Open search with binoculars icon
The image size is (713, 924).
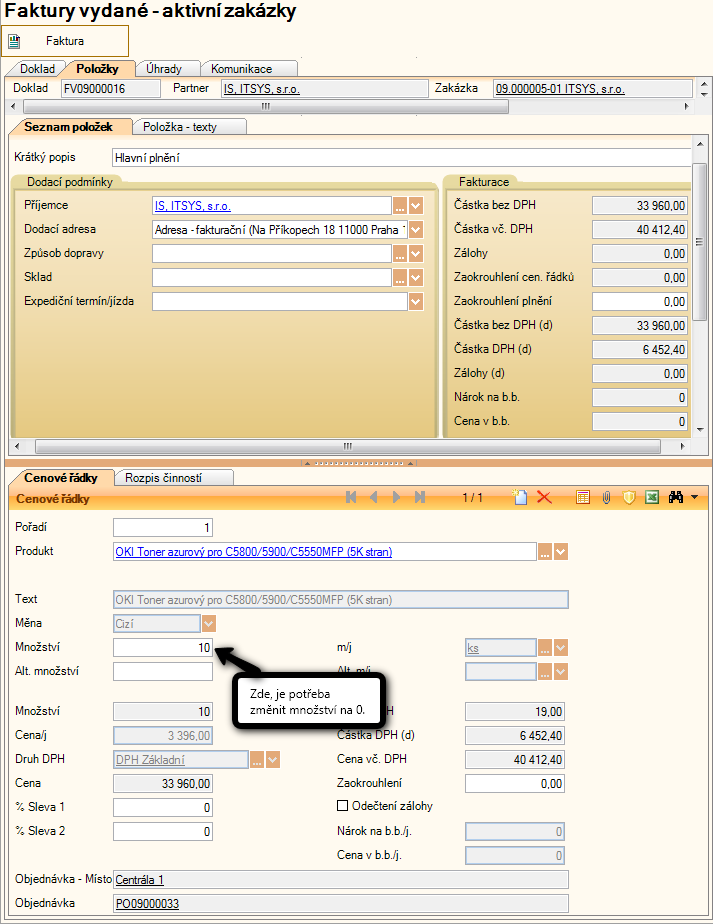pos(677,497)
